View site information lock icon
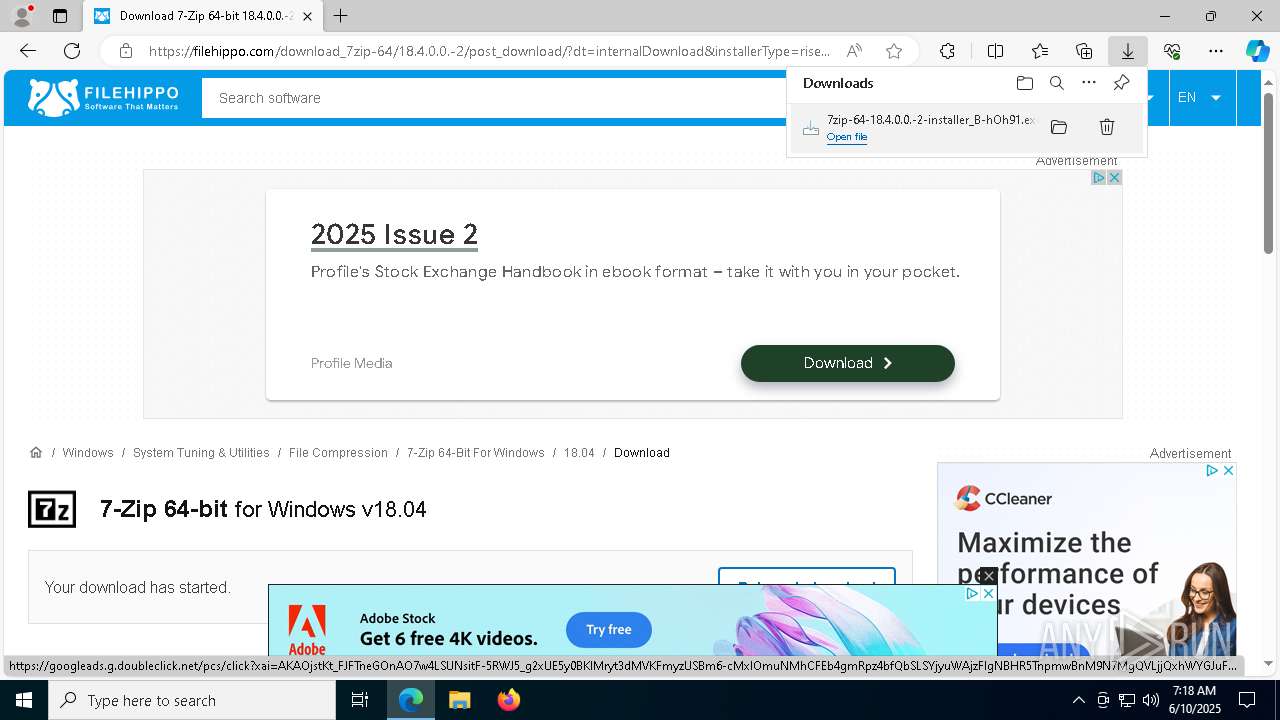The image size is (1280, 720). 125,51
